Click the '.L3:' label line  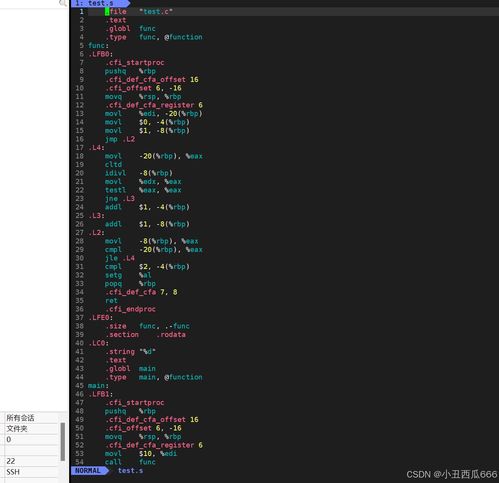96,216
